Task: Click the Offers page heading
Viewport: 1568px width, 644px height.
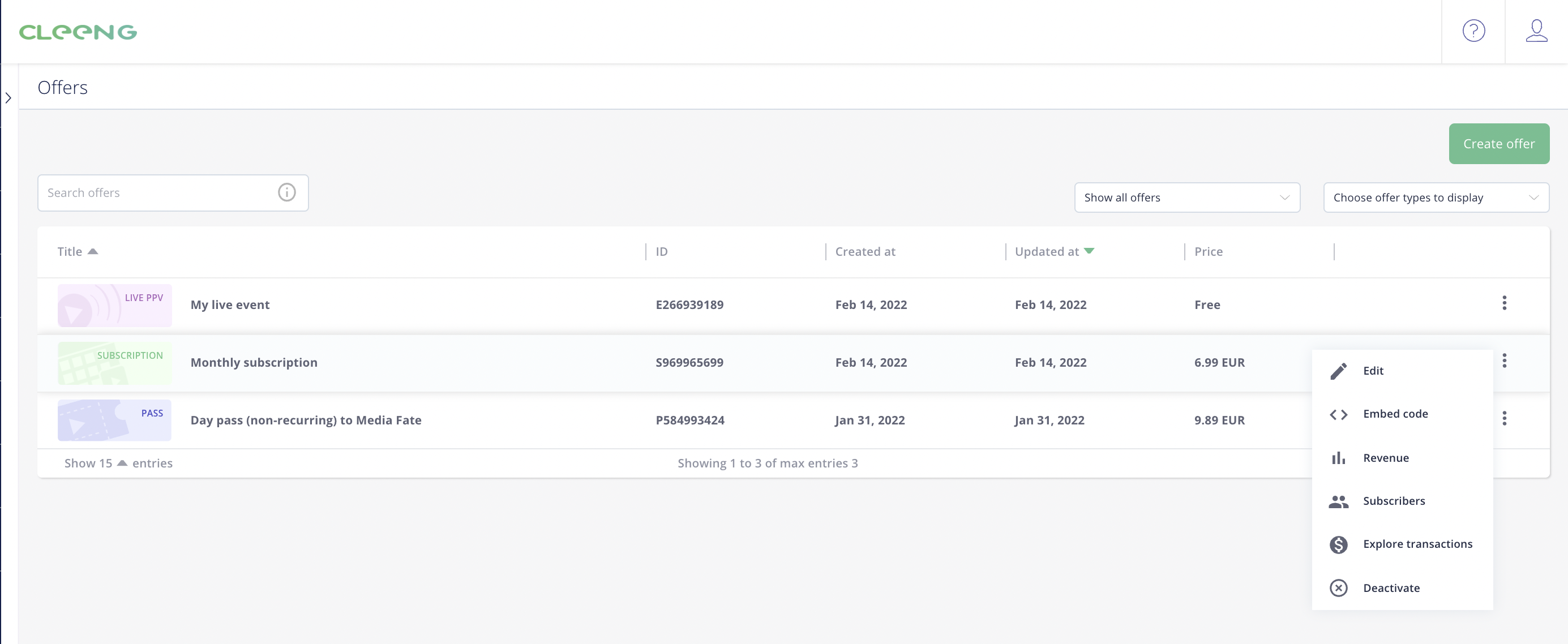Action: pos(63,88)
